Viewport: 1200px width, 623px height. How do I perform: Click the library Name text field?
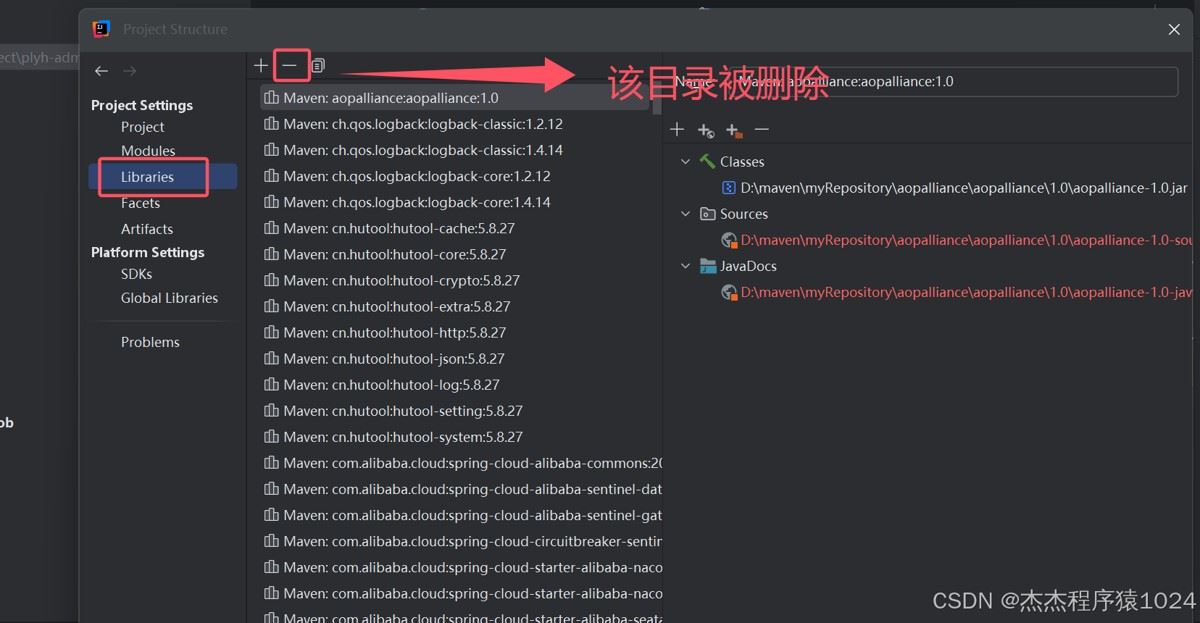tap(954, 82)
